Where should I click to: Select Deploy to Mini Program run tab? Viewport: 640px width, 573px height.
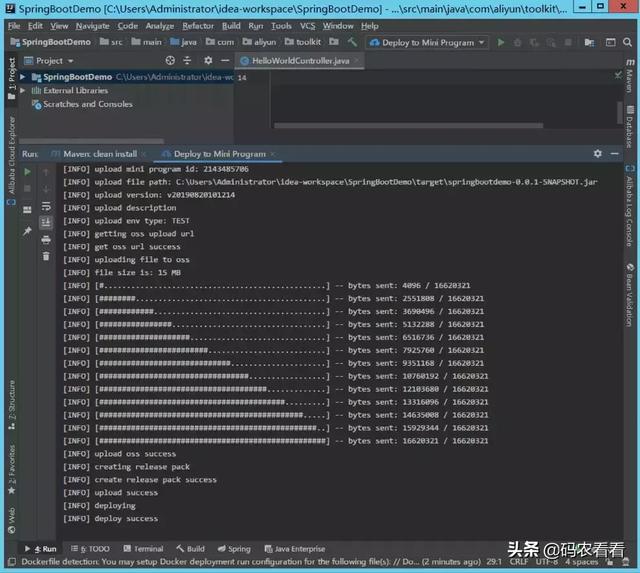pos(220,154)
